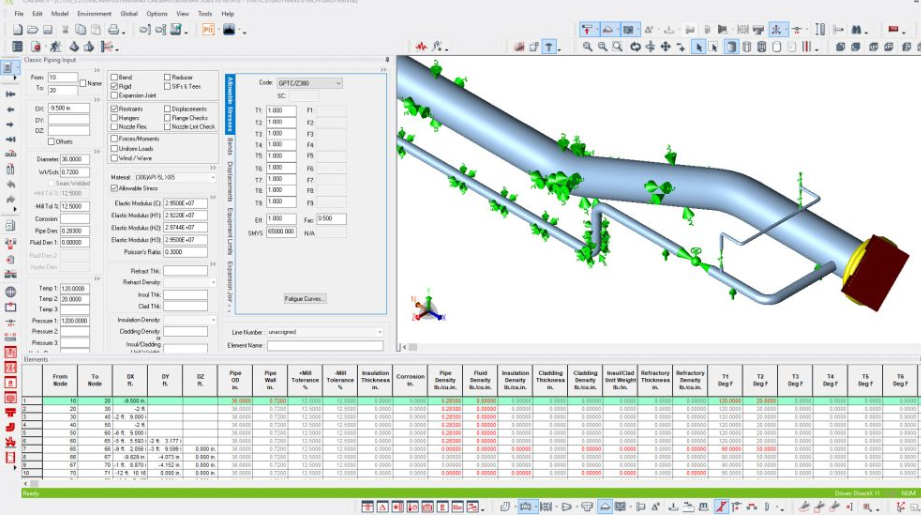Image resolution: width=921 pixels, height=518 pixels.
Task: Click the New file icon
Action: [x=18, y=30]
